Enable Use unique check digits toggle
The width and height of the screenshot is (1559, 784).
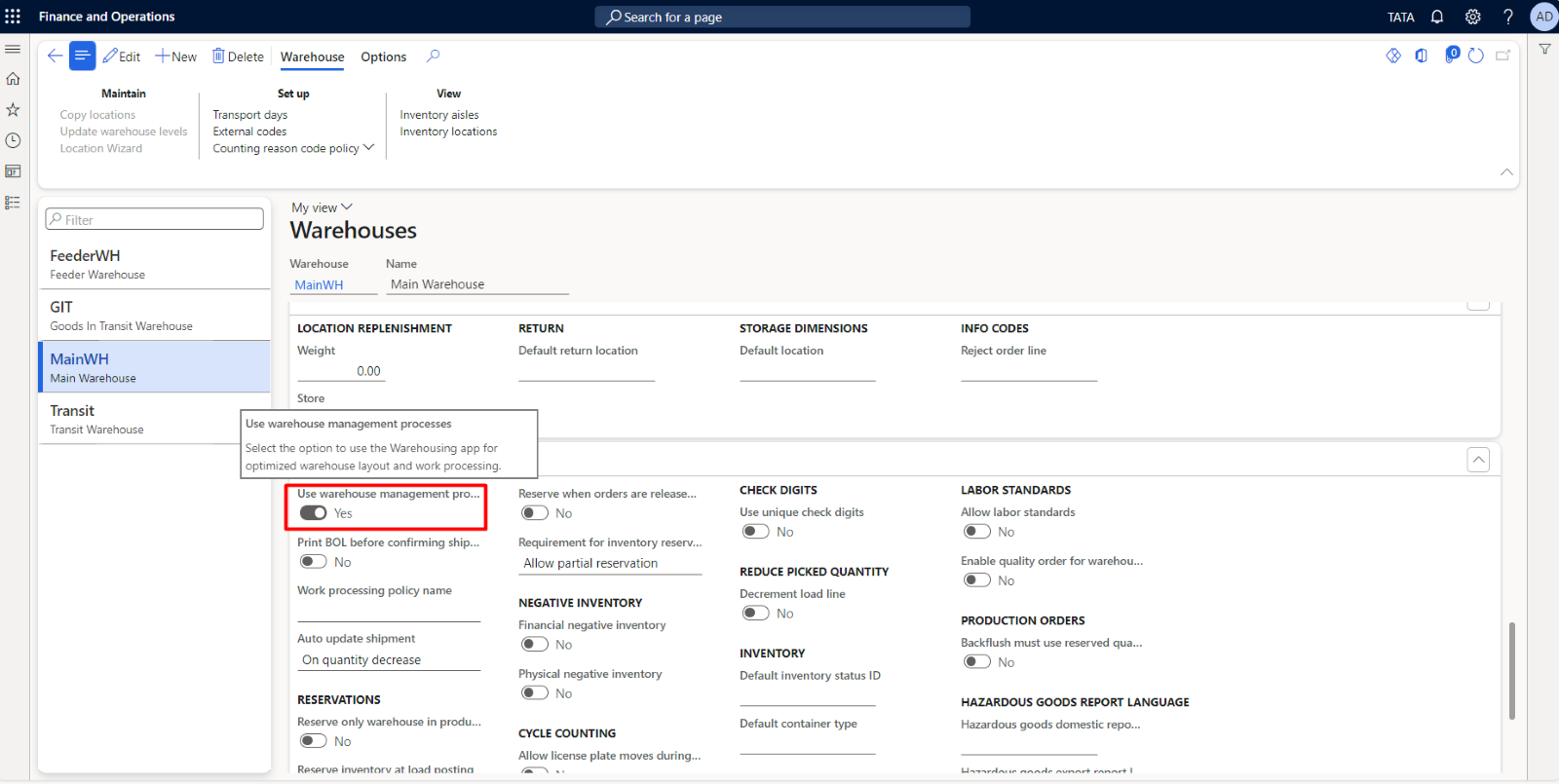click(755, 532)
